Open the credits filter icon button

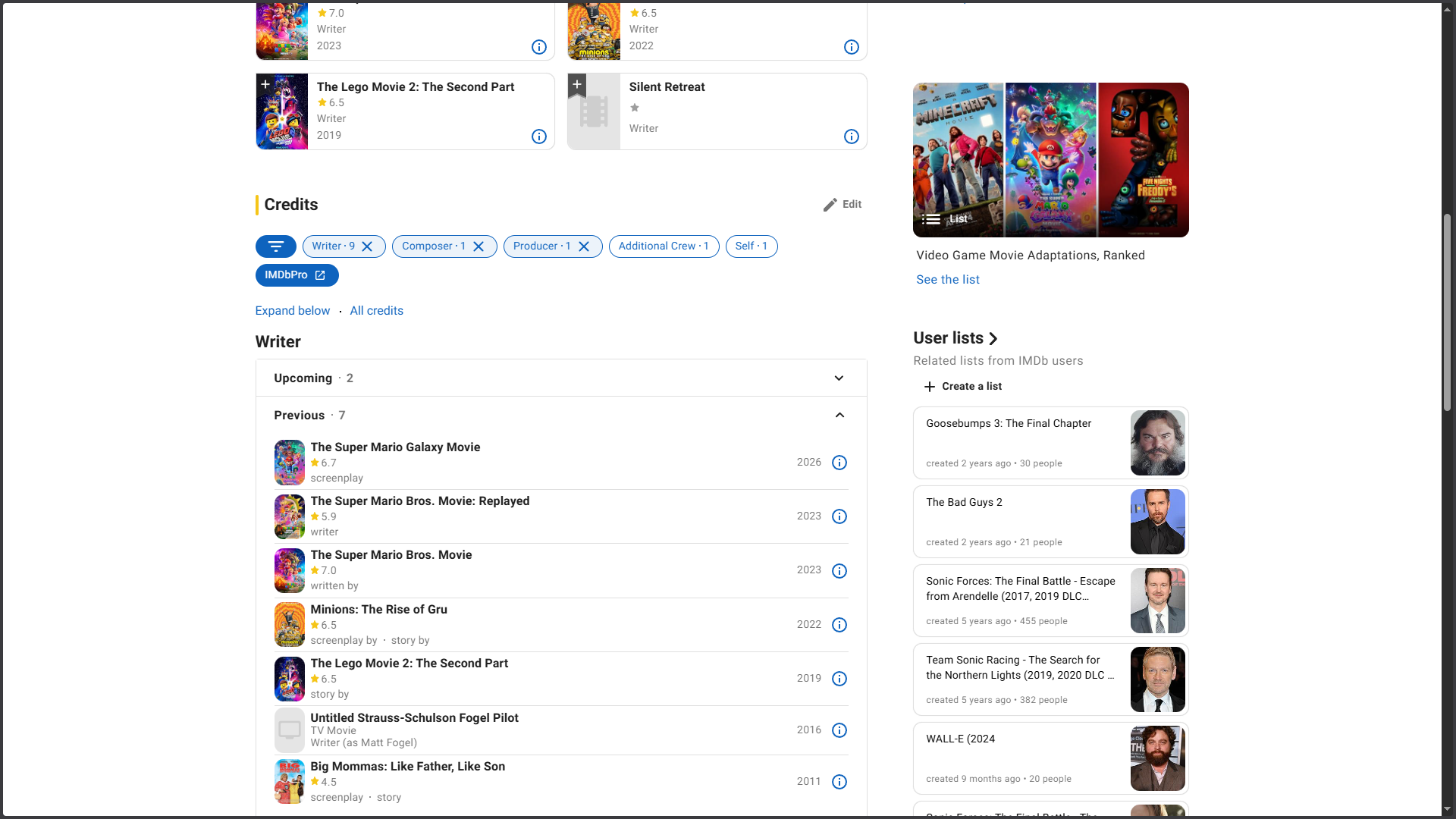click(x=275, y=246)
